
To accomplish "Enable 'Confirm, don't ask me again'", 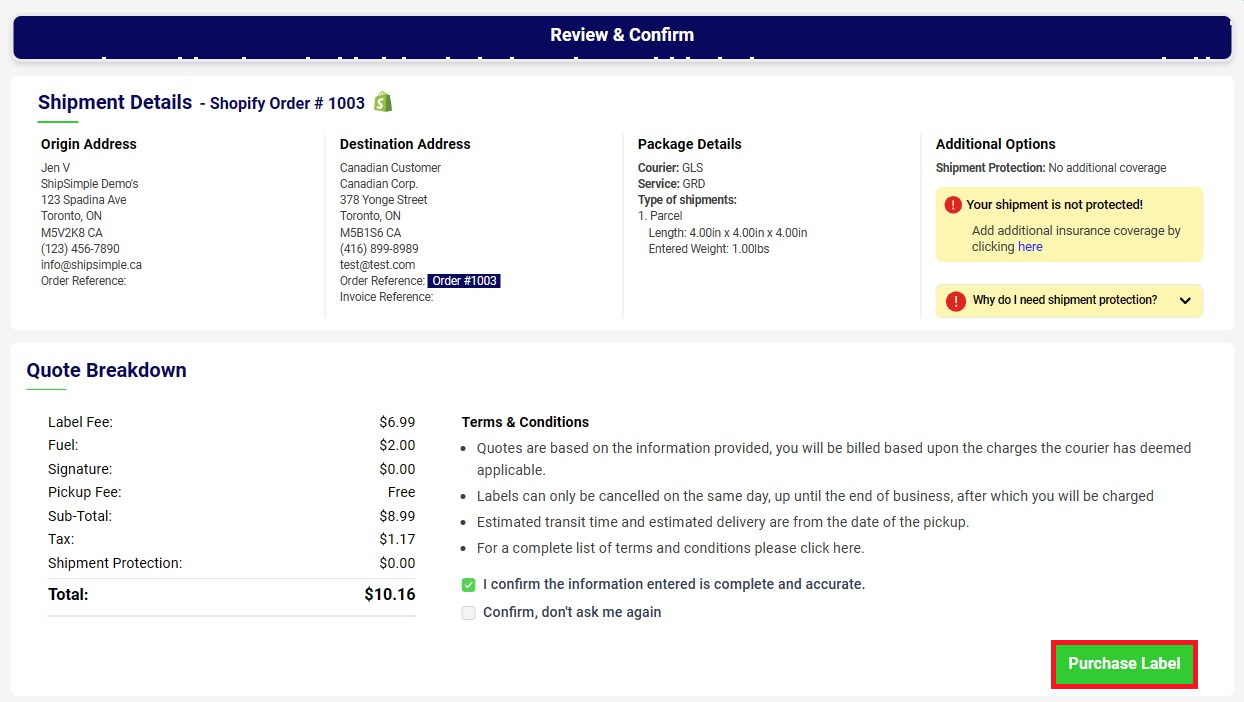I will coord(468,613).
